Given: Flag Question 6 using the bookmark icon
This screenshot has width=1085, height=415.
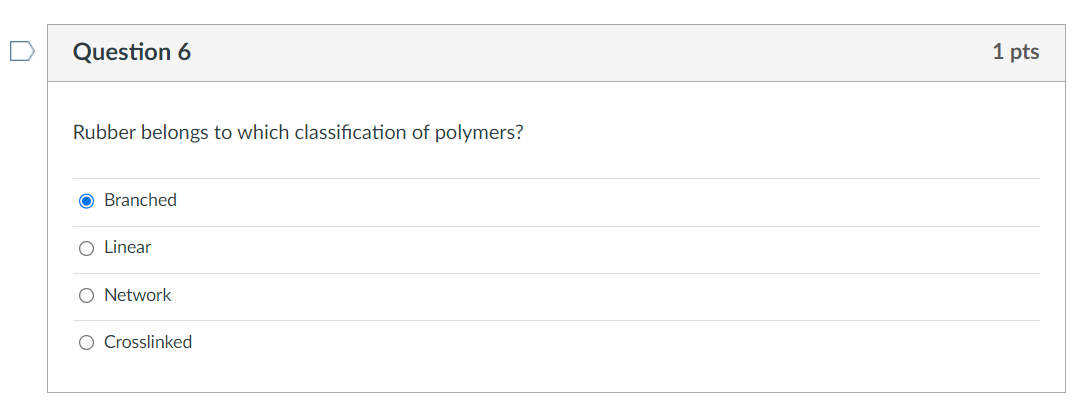Looking at the screenshot, I should pos(22,51).
